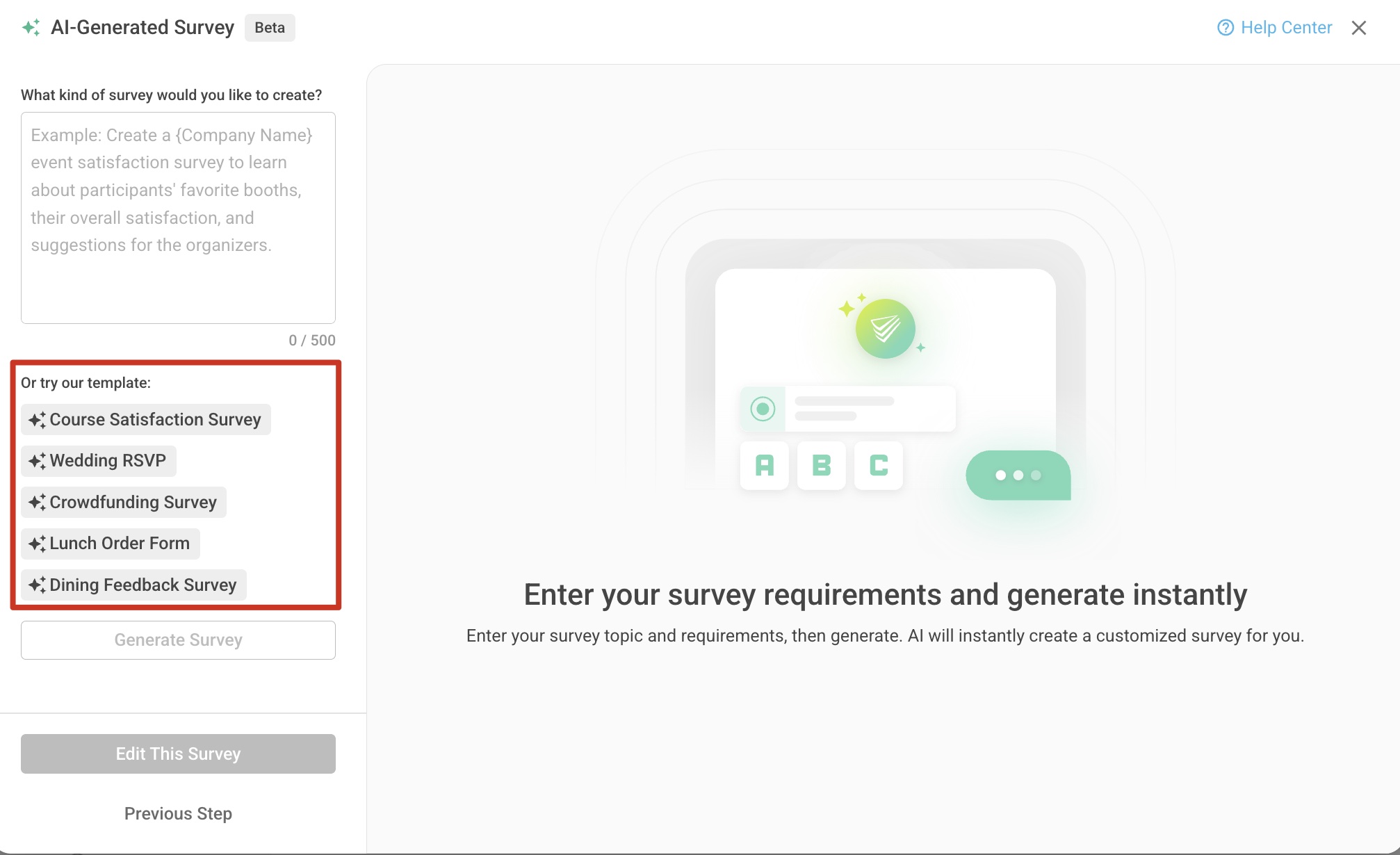Click the sparkle icon on Crowdfunding Survey chip
This screenshot has width=1400, height=855.
[38, 502]
